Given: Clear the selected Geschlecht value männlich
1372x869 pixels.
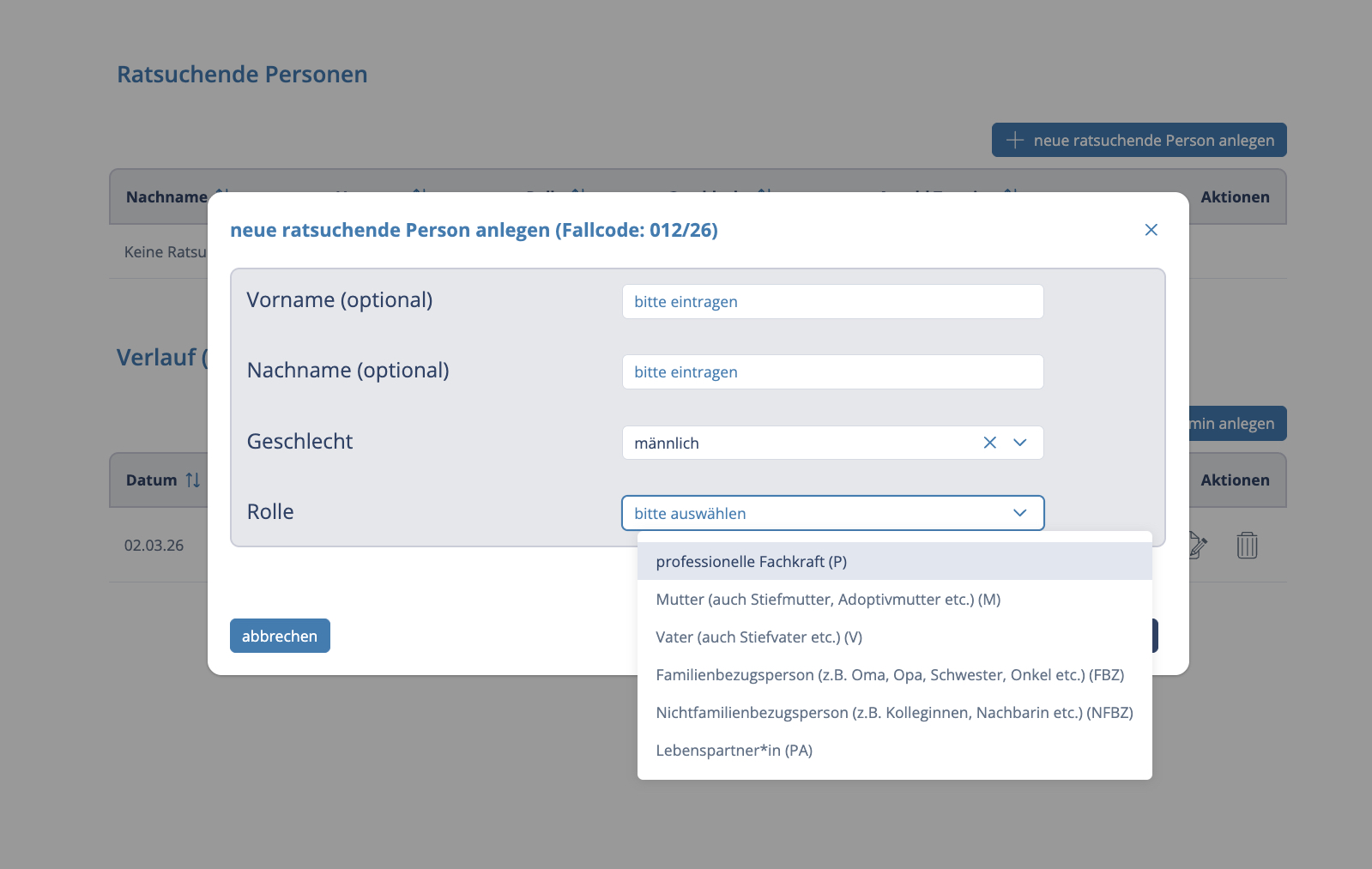Looking at the screenshot, I should pyautogui.click(x=989, y=443).
